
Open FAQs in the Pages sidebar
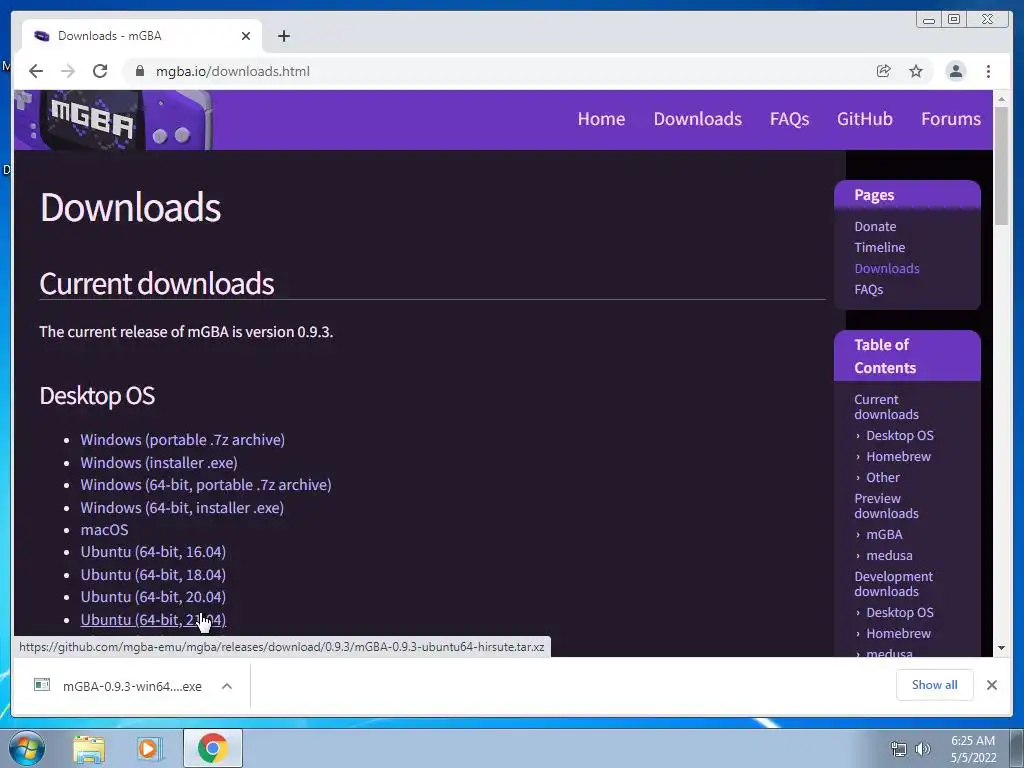pos(869,289)
